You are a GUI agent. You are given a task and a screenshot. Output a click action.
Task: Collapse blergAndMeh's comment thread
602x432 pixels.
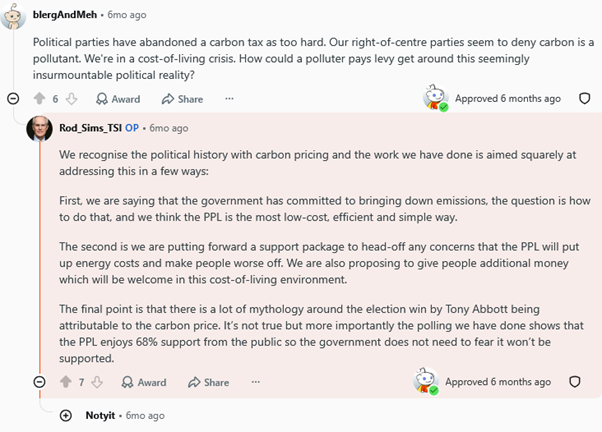(x=13, y=99)
